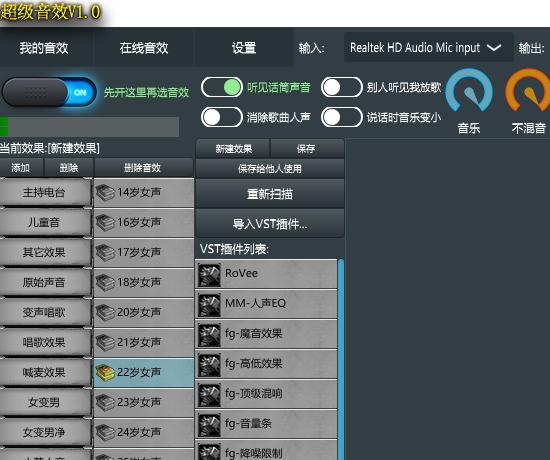Screen dimensions: 550x460
Task: Click 导入VST插件... button
Action: tap(270, 224)
